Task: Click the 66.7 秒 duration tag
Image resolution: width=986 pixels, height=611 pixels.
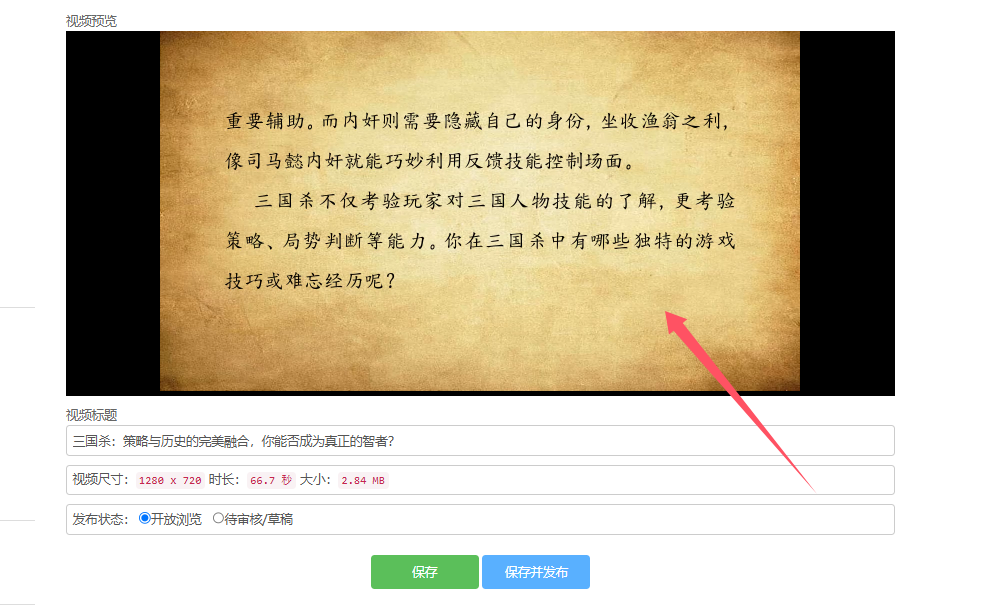Action: [270, 480]
